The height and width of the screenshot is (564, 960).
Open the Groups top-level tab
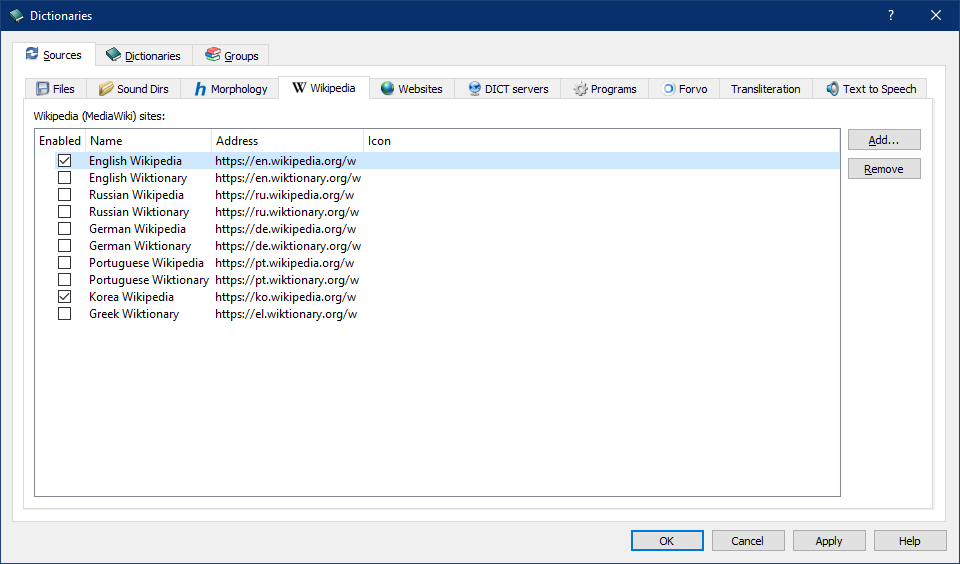point(231,56)
